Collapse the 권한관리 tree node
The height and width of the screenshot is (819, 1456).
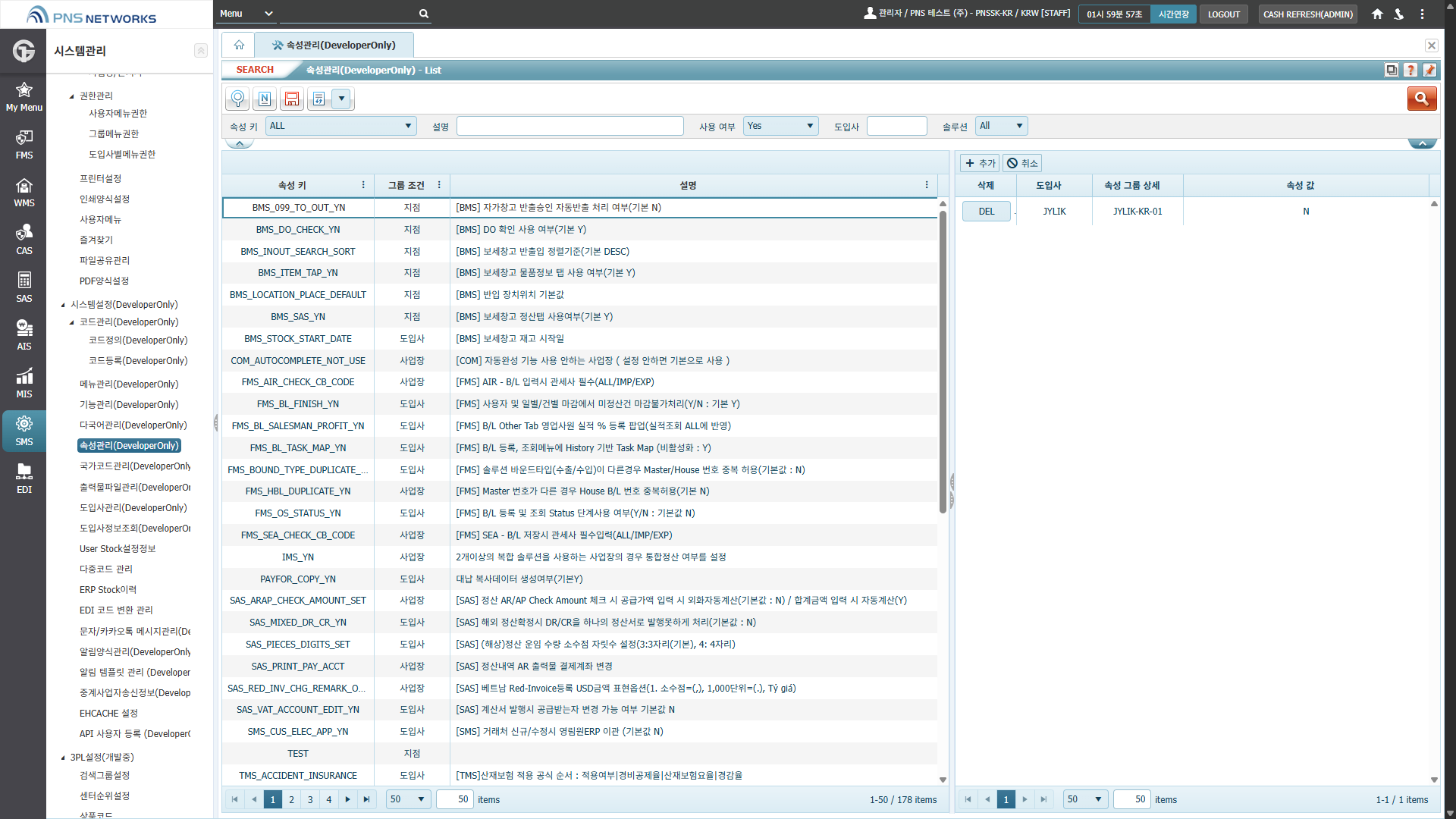72,96
